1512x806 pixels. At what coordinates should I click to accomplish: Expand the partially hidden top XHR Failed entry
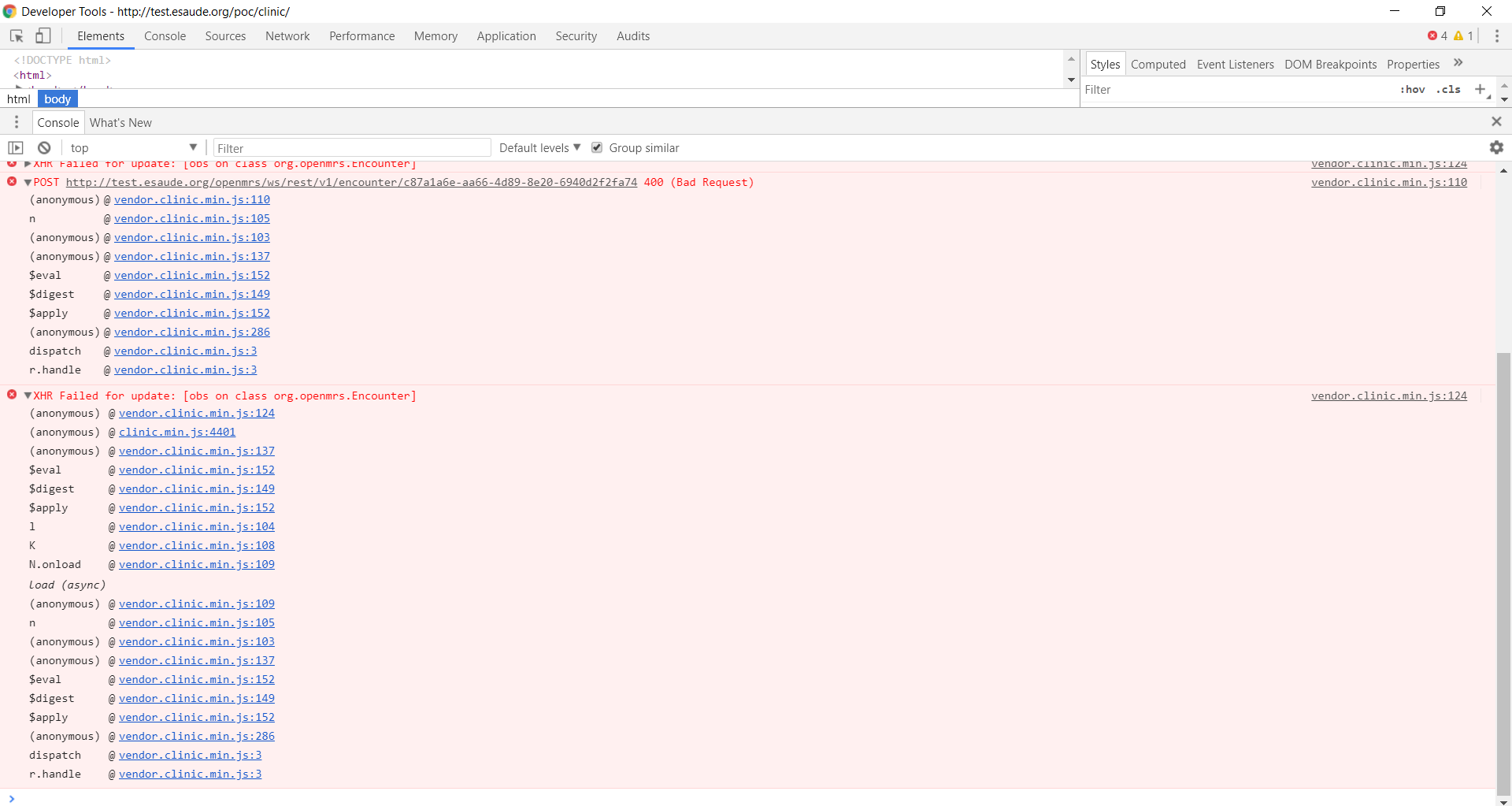coord(28,165)
